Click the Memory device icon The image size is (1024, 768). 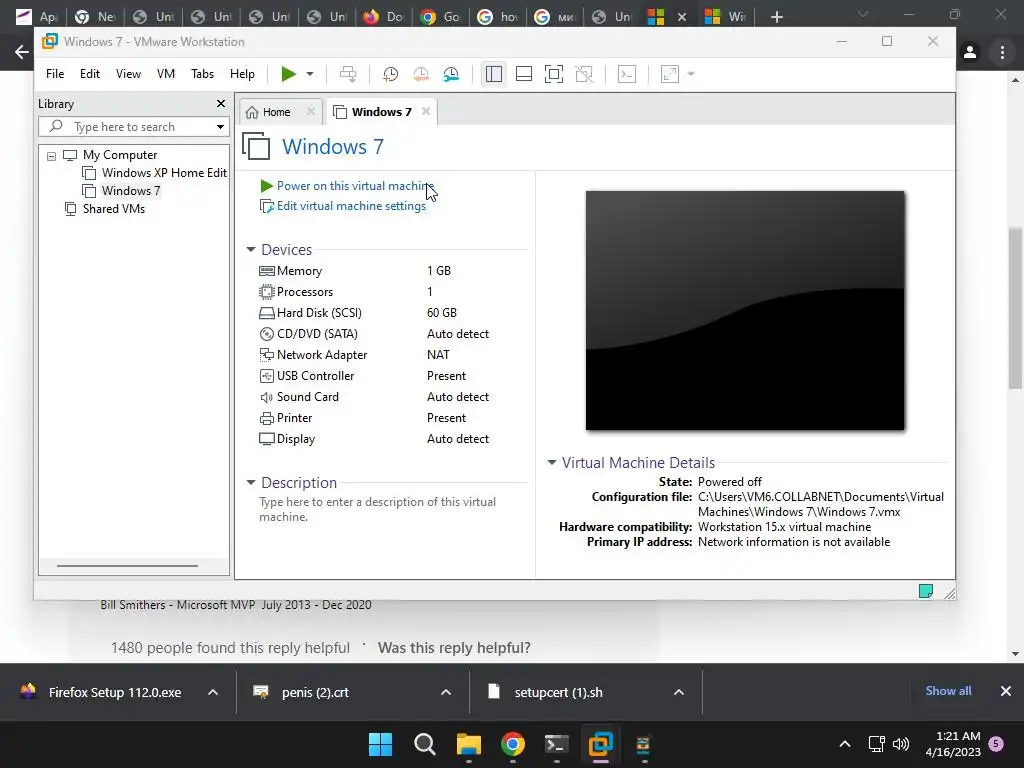(x=266, y=271)
